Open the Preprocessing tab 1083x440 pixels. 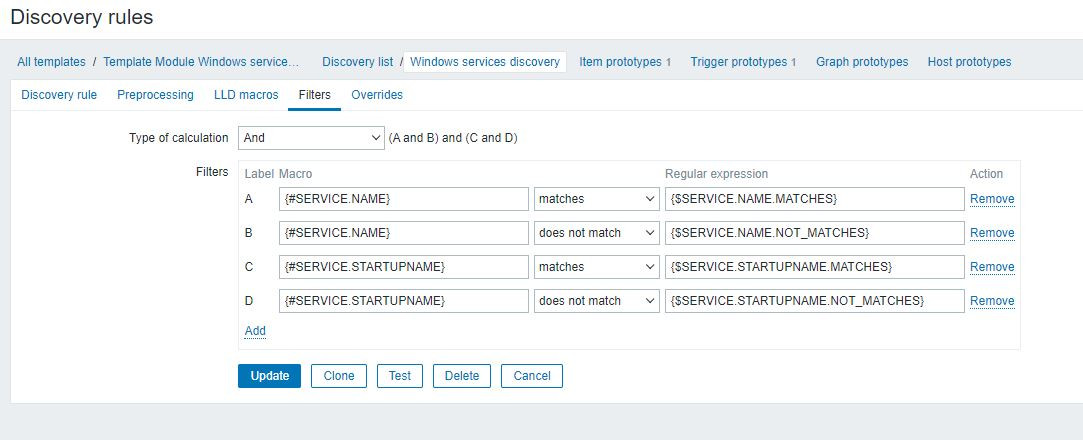155,95
